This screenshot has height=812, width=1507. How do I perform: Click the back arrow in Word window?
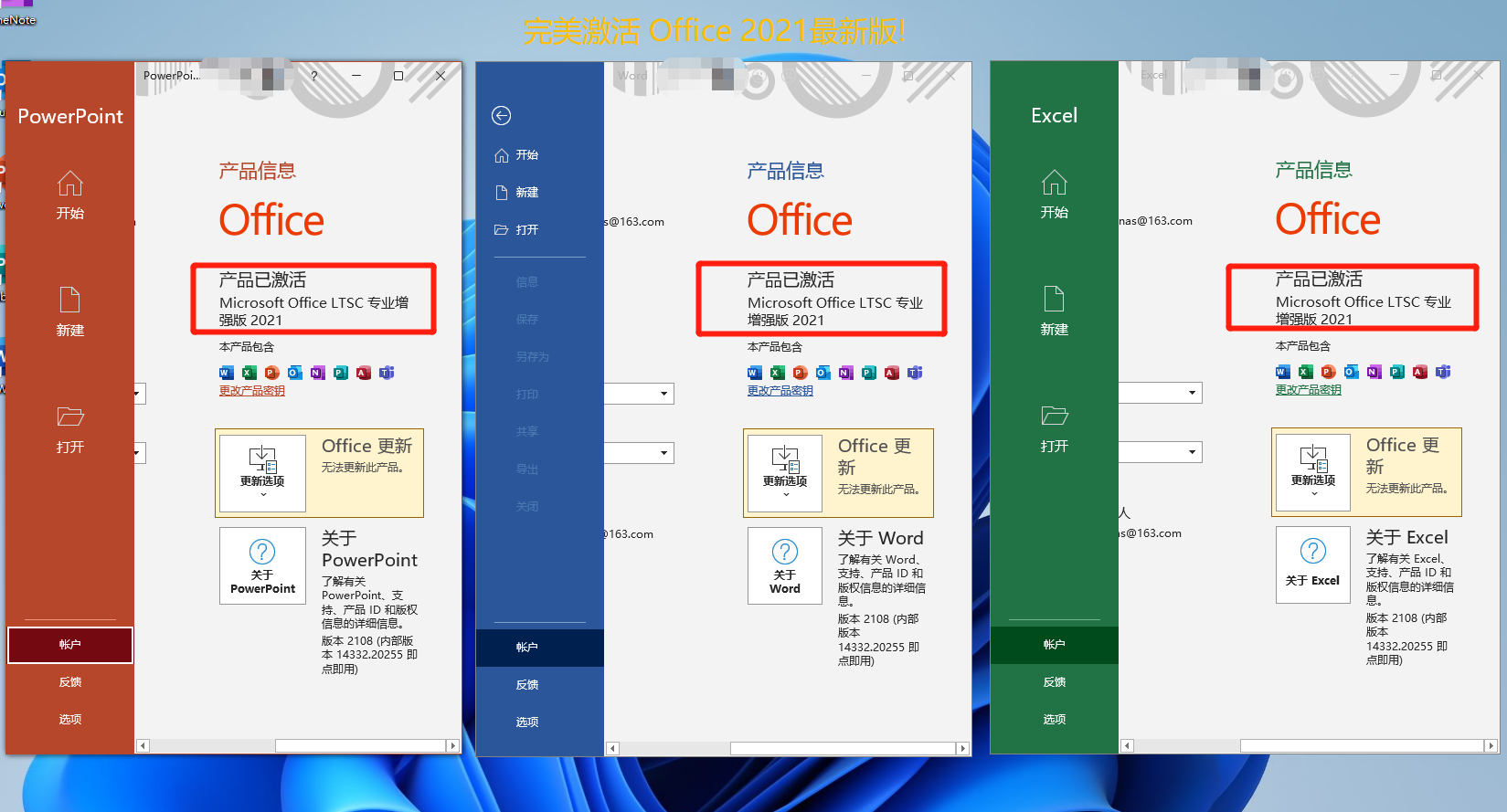click(x=501, y=115)
